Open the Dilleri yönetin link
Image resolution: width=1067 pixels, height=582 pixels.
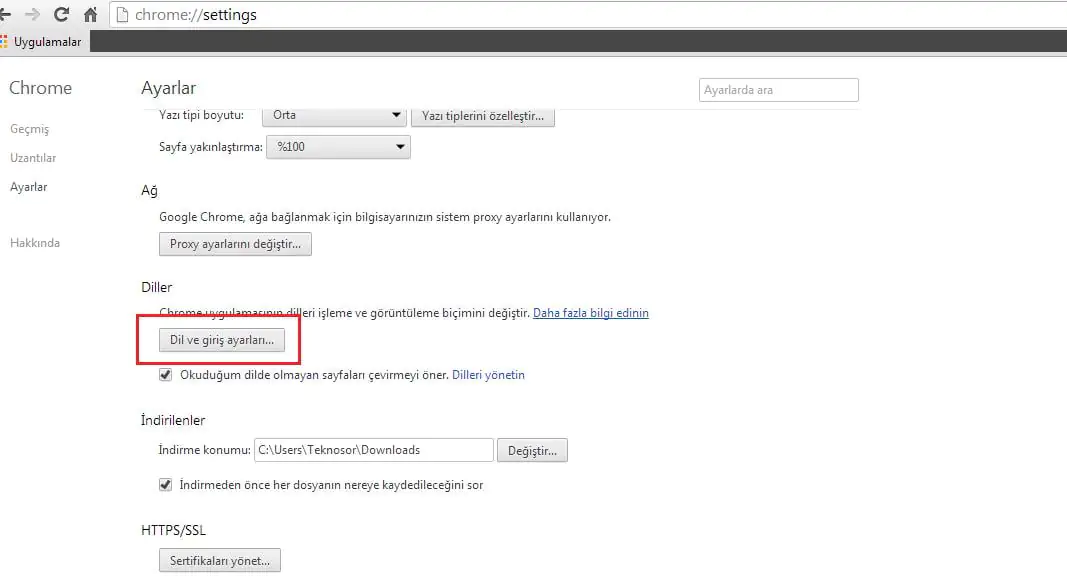[488, 374]
